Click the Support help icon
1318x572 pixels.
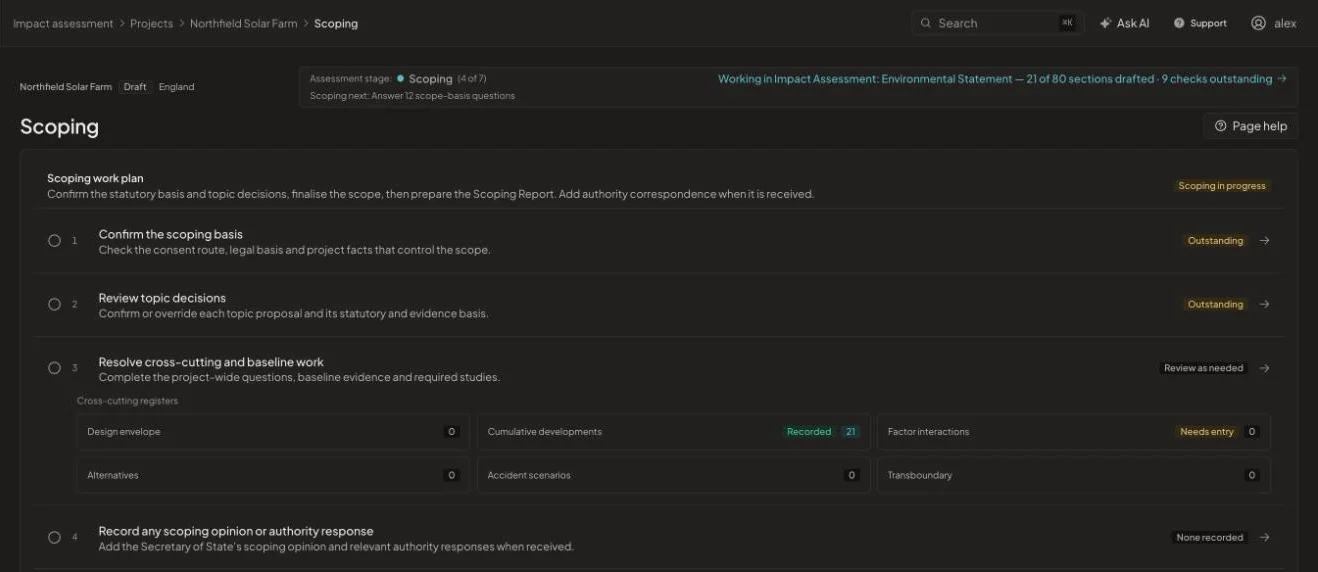(1179, 23)
